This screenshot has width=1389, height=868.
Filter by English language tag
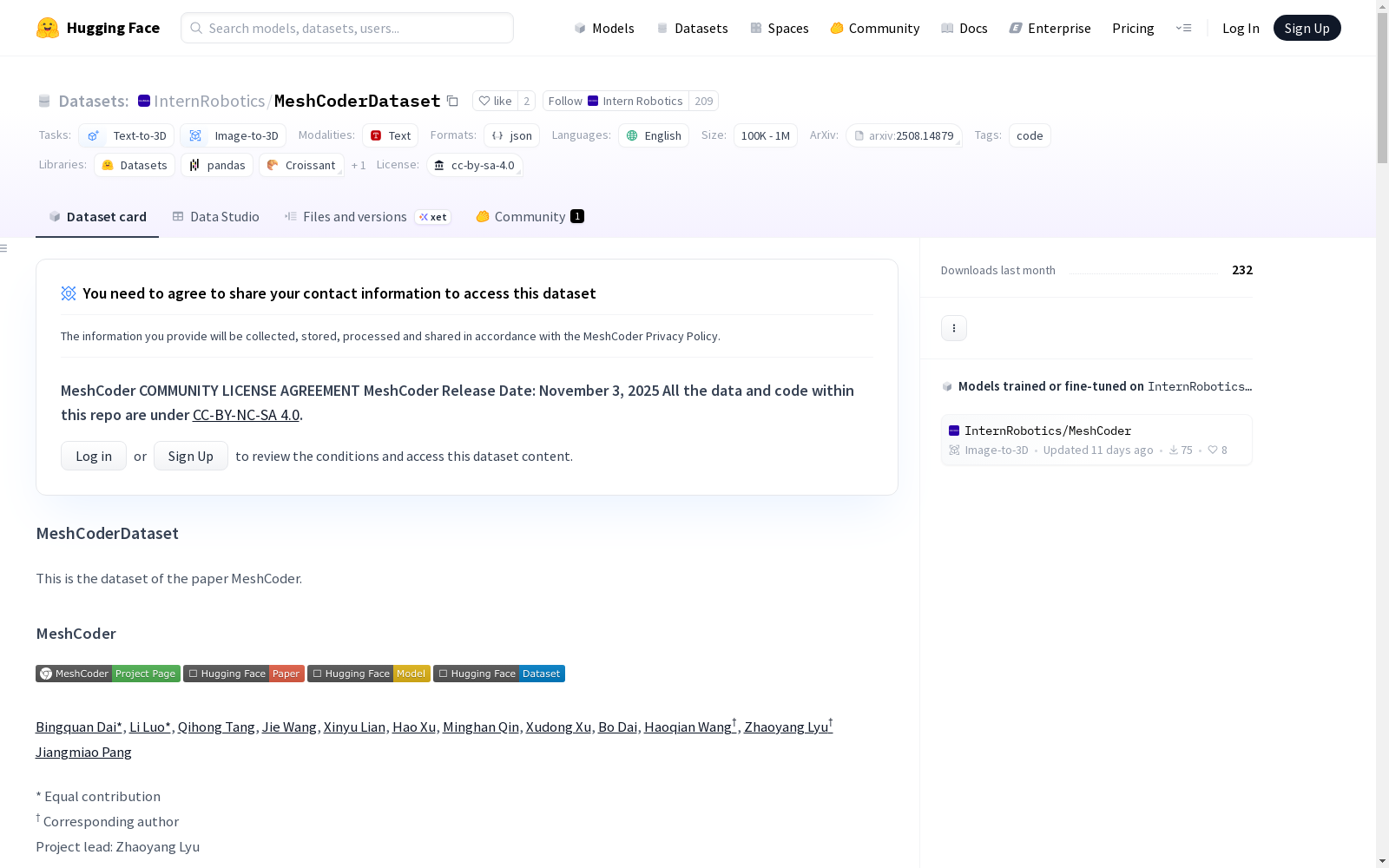tap(654, 135)
